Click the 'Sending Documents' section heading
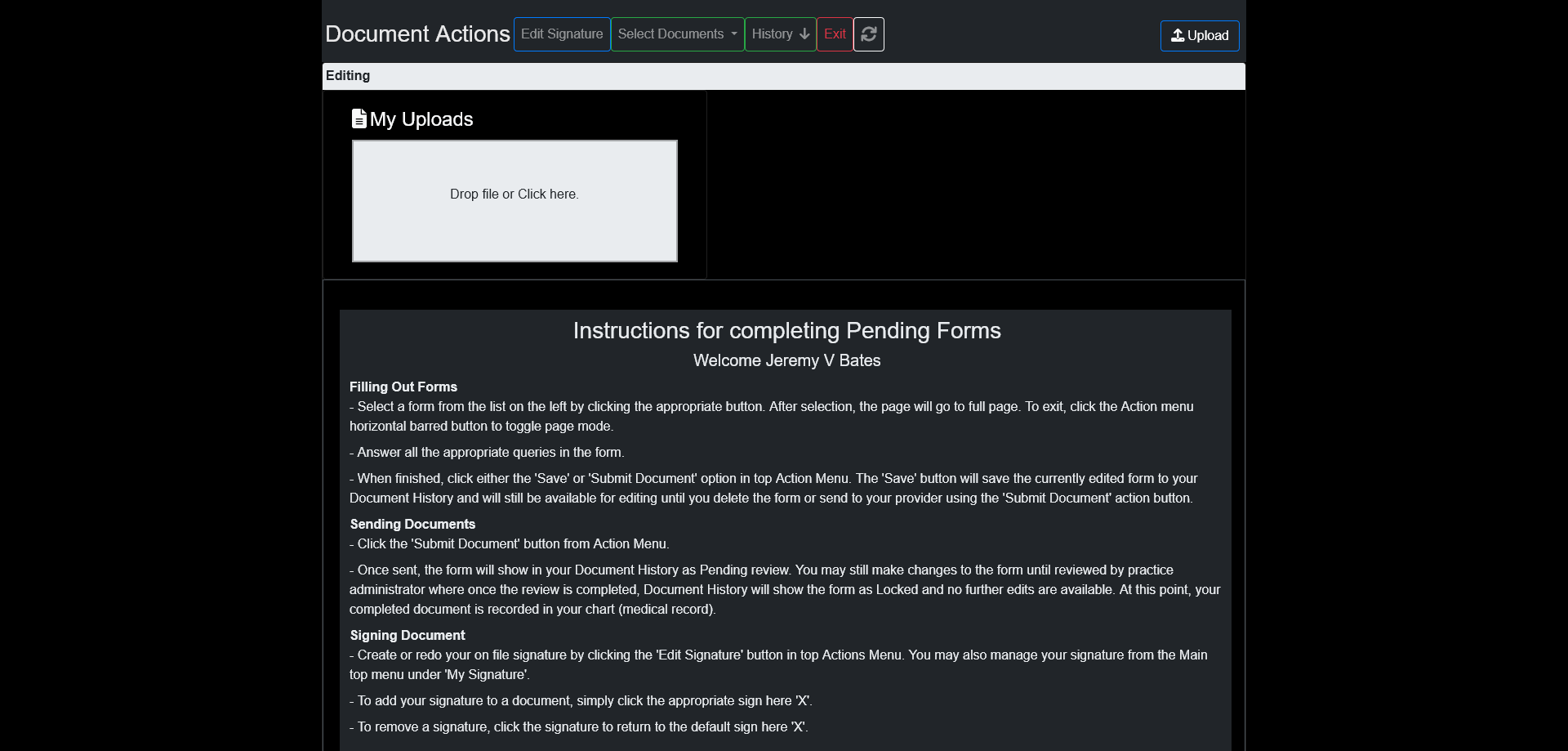 (x=412, y=525)
